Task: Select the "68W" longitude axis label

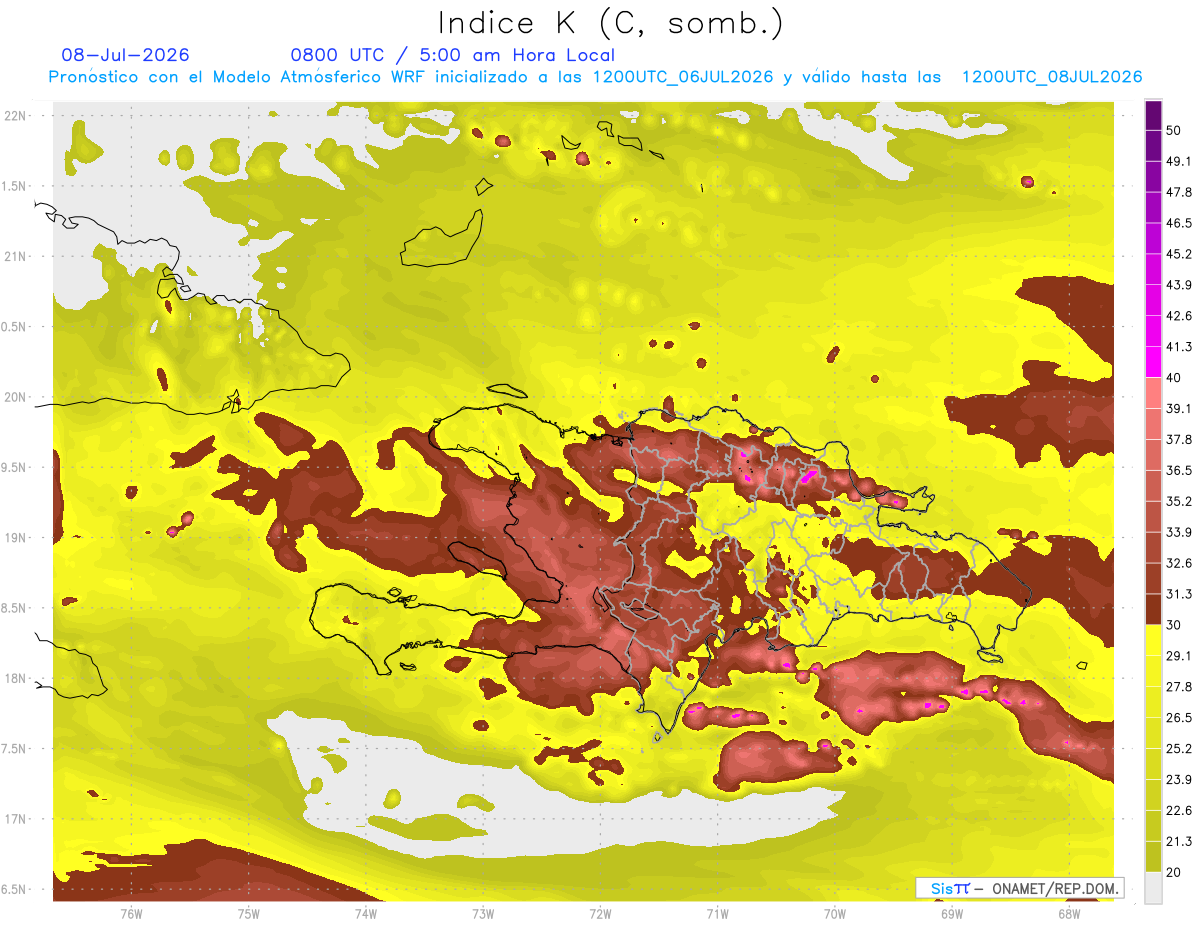Action: (1069, 913)
